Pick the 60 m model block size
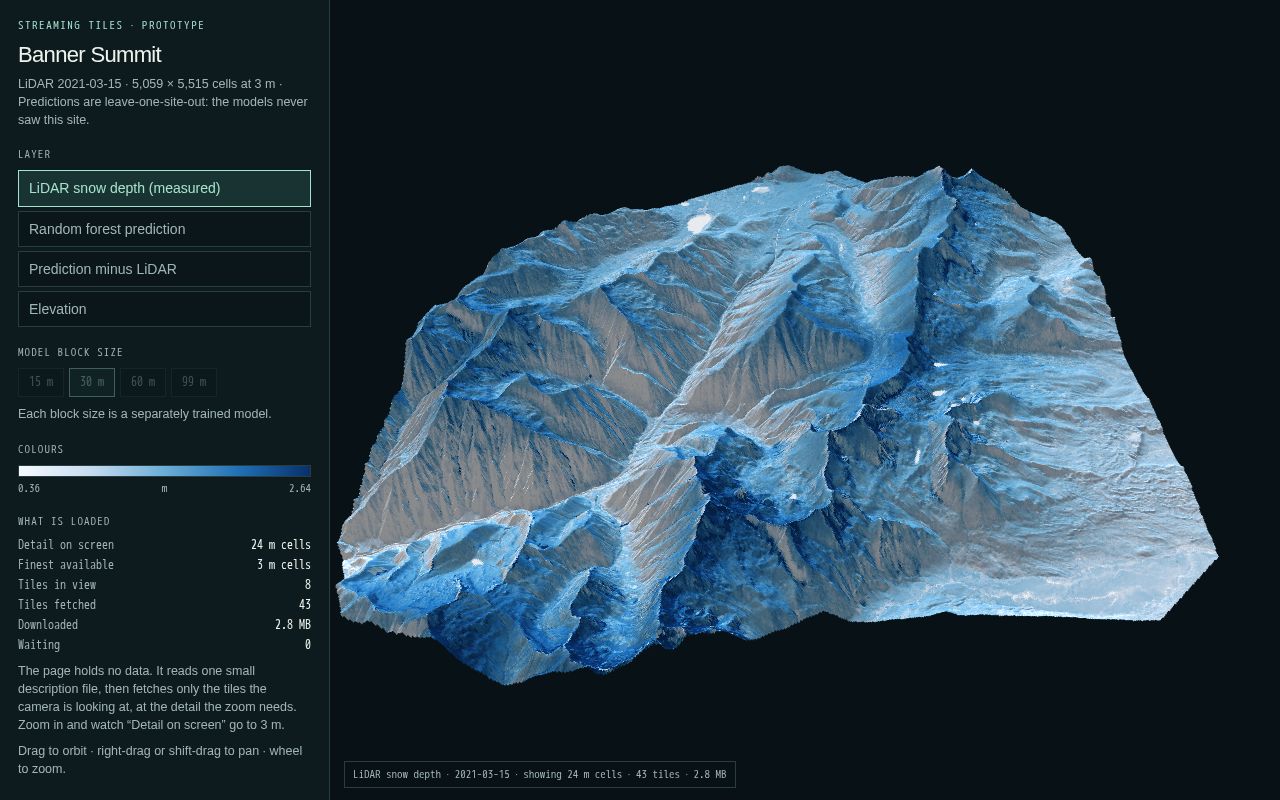 click(143, 382)
